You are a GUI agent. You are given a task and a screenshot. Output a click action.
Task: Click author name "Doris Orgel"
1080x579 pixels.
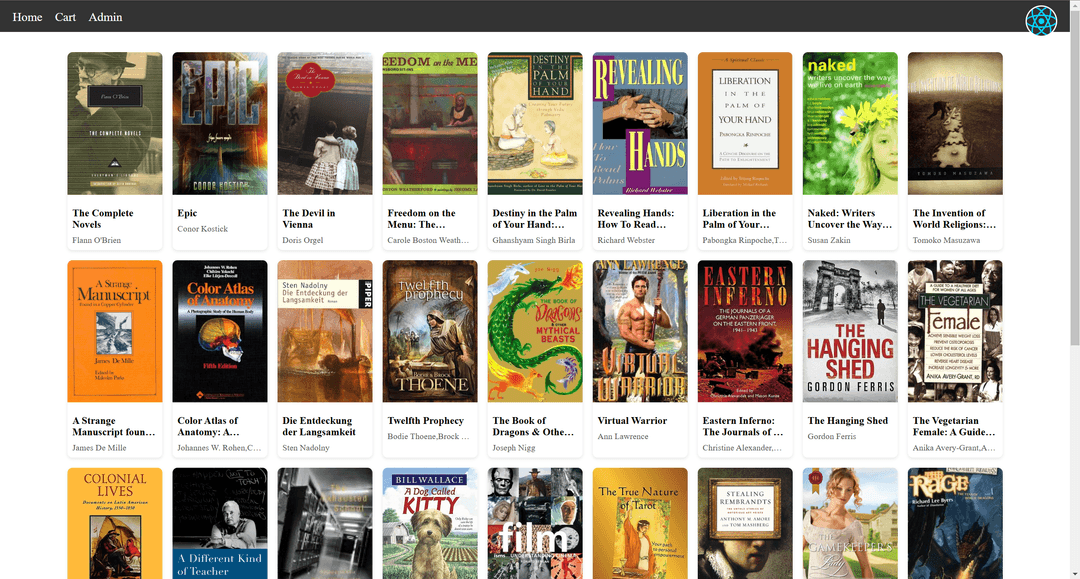[x=302, y=240]
